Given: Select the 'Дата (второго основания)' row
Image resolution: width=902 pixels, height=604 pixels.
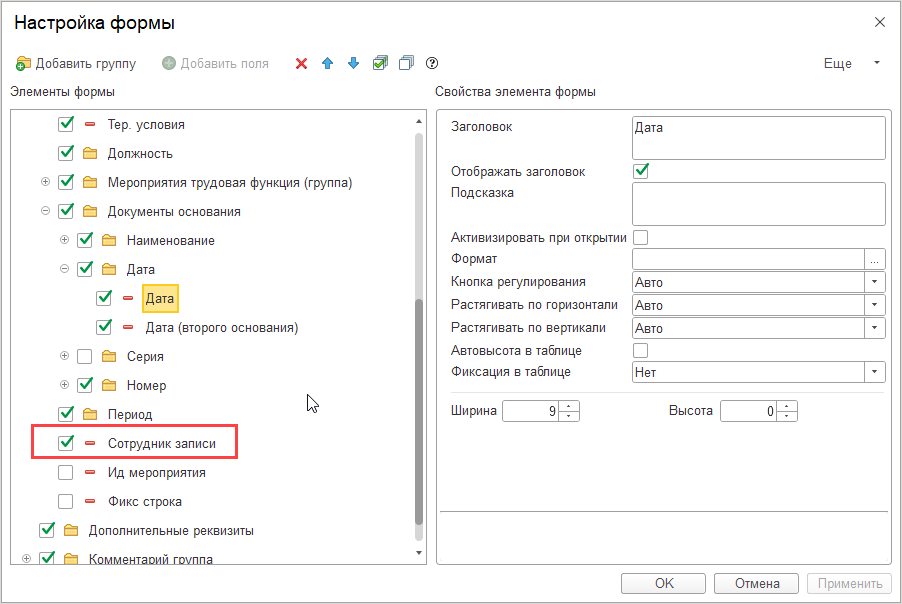Looking at the screenshot, I should [x=221, y=327].
